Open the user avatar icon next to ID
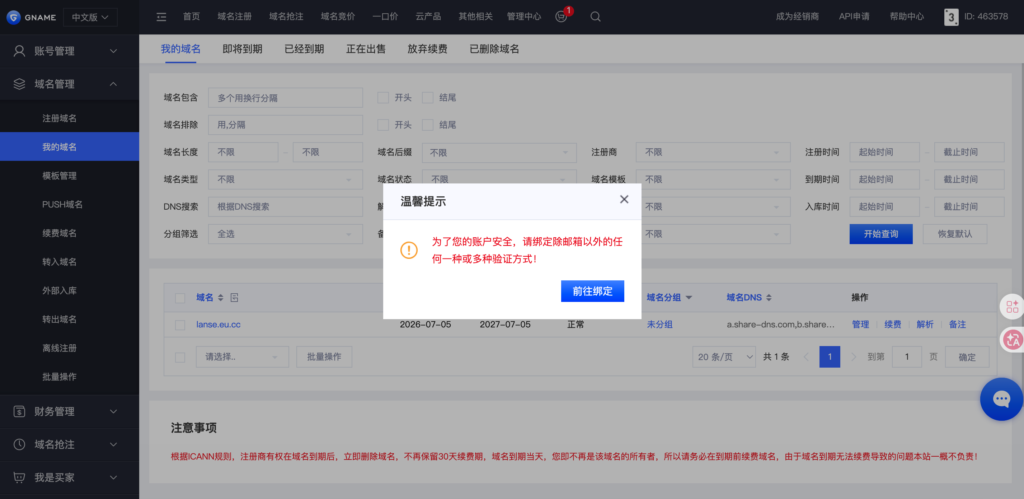This screenshot has width=1024, height=499. [x=952, y=17]
